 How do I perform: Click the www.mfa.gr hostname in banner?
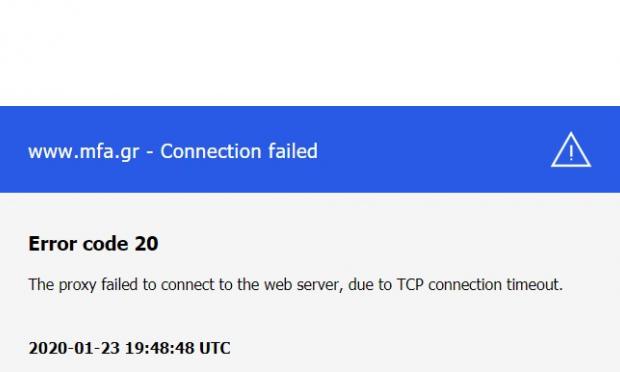(84, 152)
